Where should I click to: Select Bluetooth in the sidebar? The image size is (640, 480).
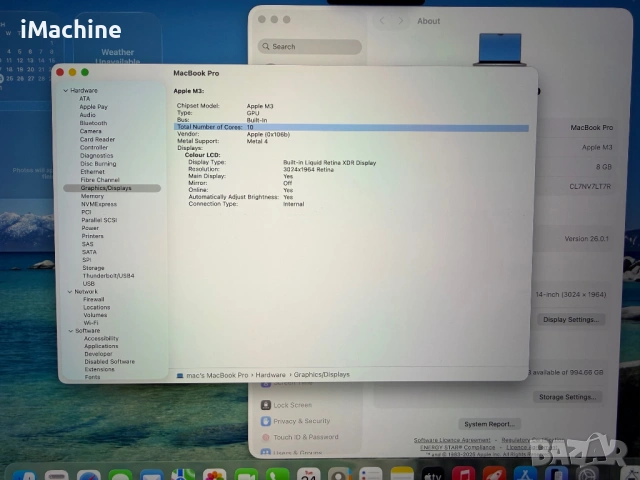93,123
